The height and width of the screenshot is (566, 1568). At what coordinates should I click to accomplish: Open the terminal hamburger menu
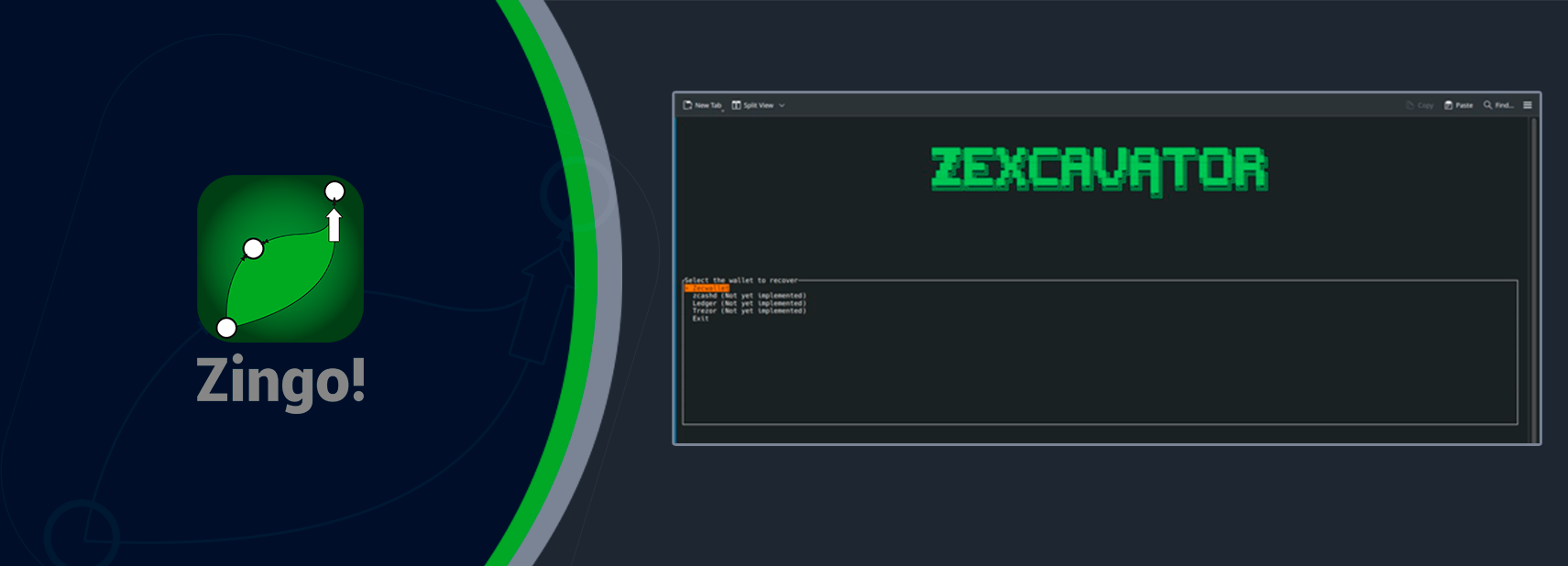1528,105
